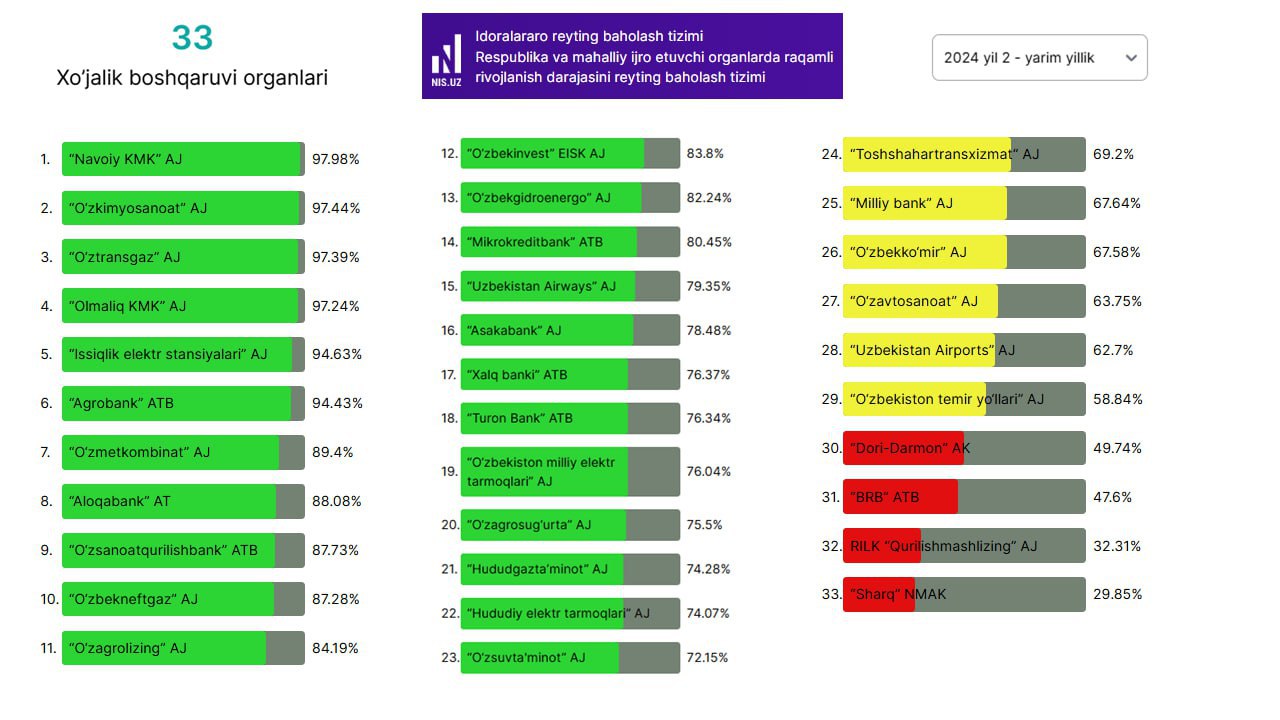Select the yellow "Milliy bank" AJ bar
The height and width of the screenshot is (720, 1280).
click(x=964, y=203)
